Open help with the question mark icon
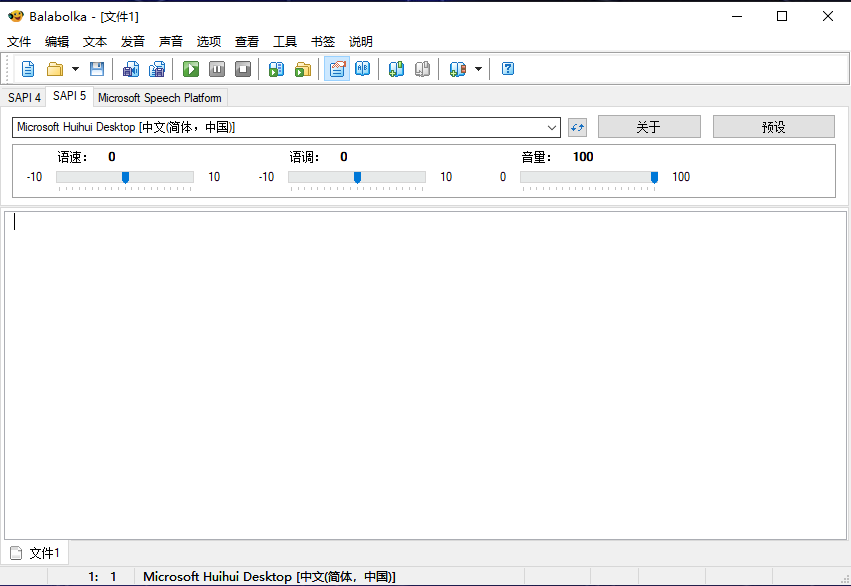The width and height of the screenshot is (851, 586). click(x=508, y=69)
